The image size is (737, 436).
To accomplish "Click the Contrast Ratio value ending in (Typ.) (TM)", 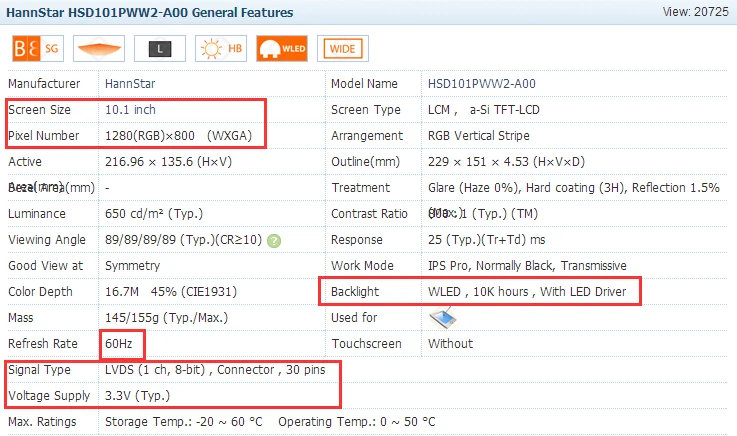I will point(483,214).
